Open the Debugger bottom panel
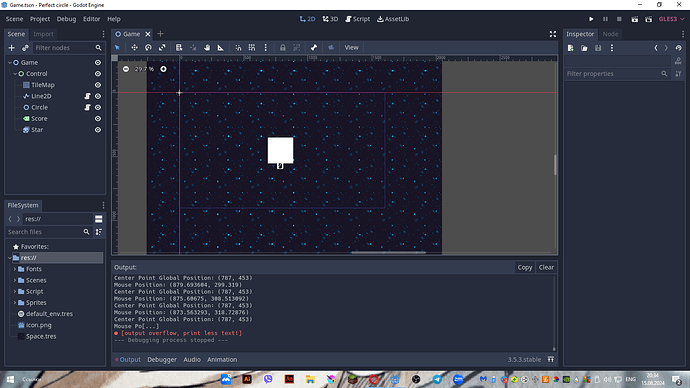This screenshot has width=690, height=388. 162,359
